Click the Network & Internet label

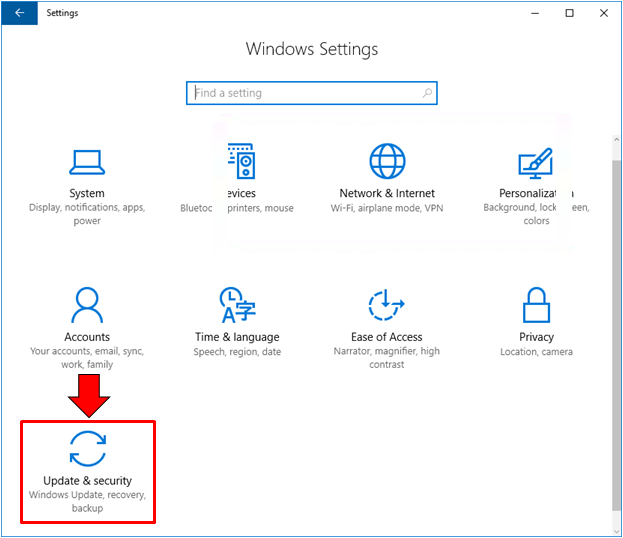click(387, 194)
